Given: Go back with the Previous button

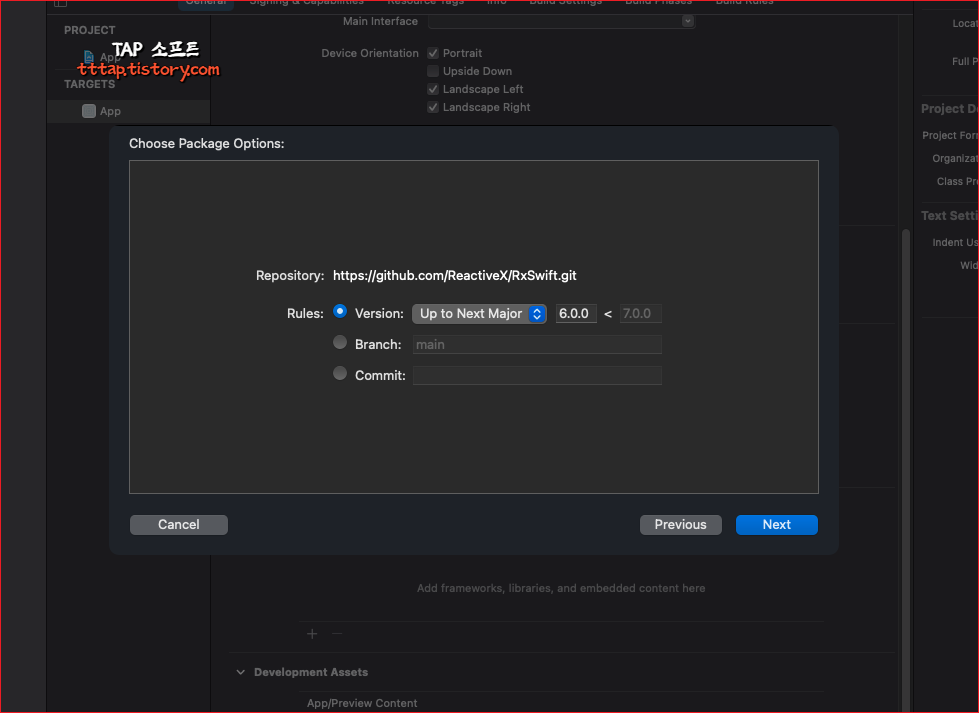Looking at the screenshot, I should click(x=681, y=524).
